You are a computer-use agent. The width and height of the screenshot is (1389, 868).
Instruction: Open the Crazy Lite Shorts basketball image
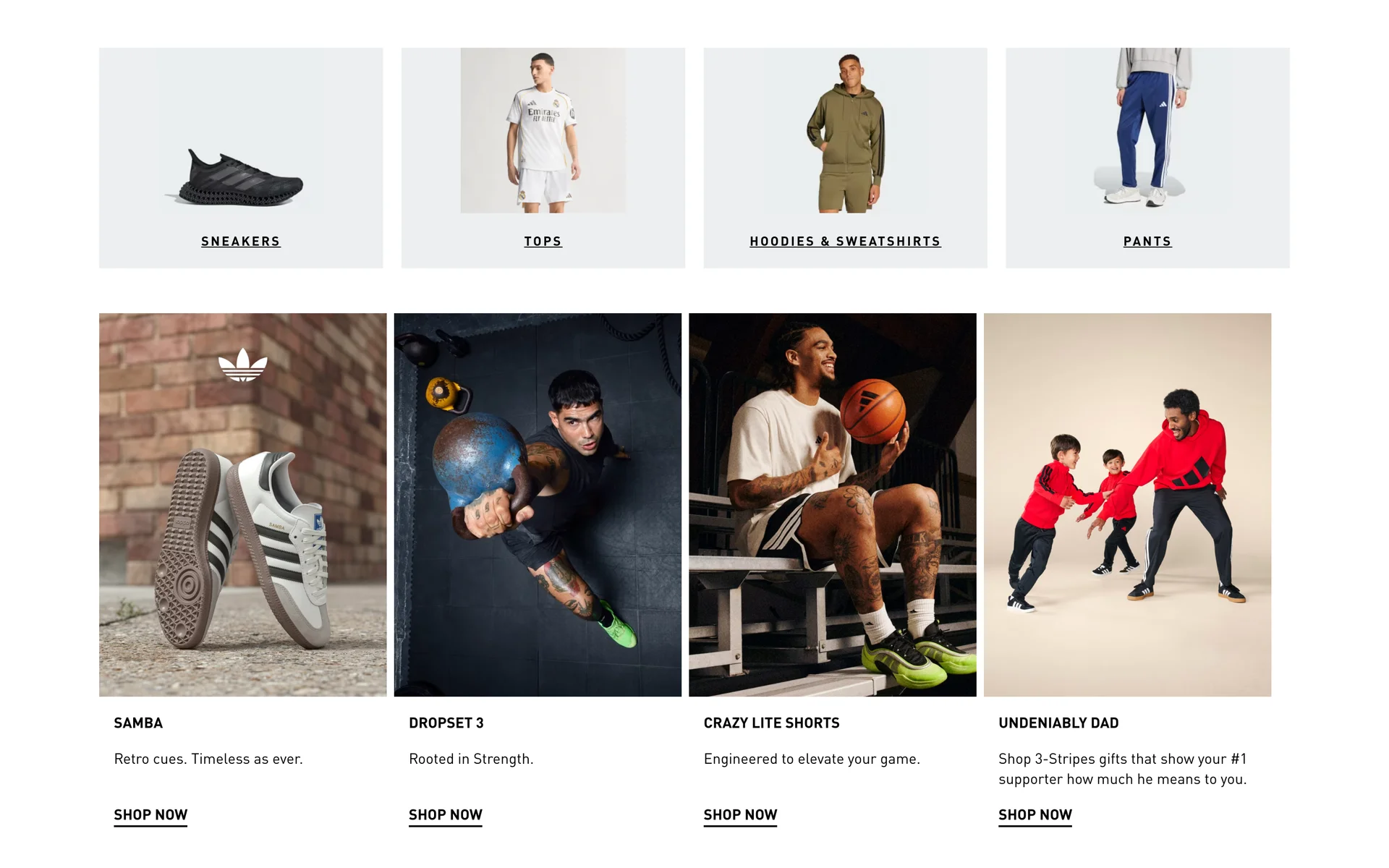[833, 505]
